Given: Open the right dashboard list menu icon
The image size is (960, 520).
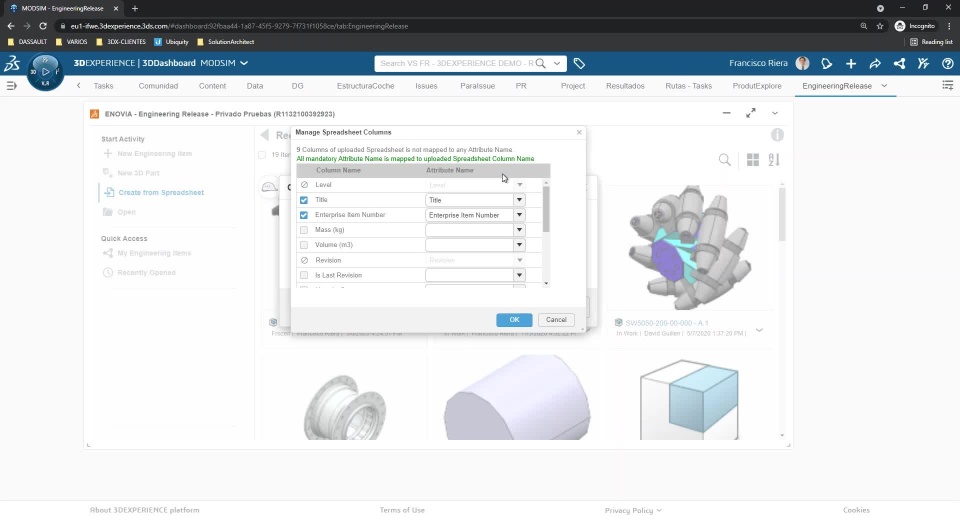Looking at the screenshot, I should tap(947, 86).
